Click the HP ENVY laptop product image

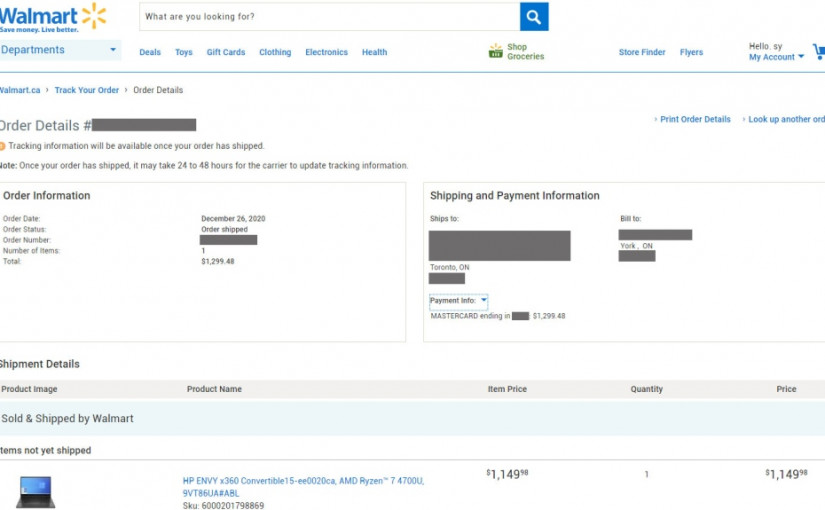click(36, 490)
